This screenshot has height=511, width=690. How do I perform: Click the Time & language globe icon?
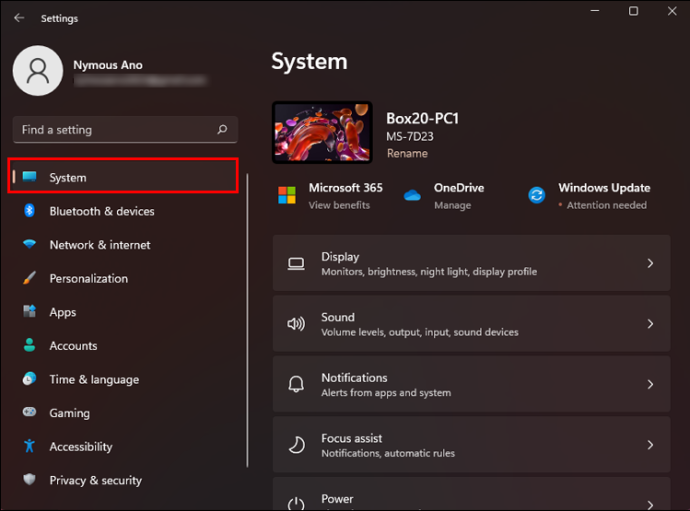coord(29,379)
